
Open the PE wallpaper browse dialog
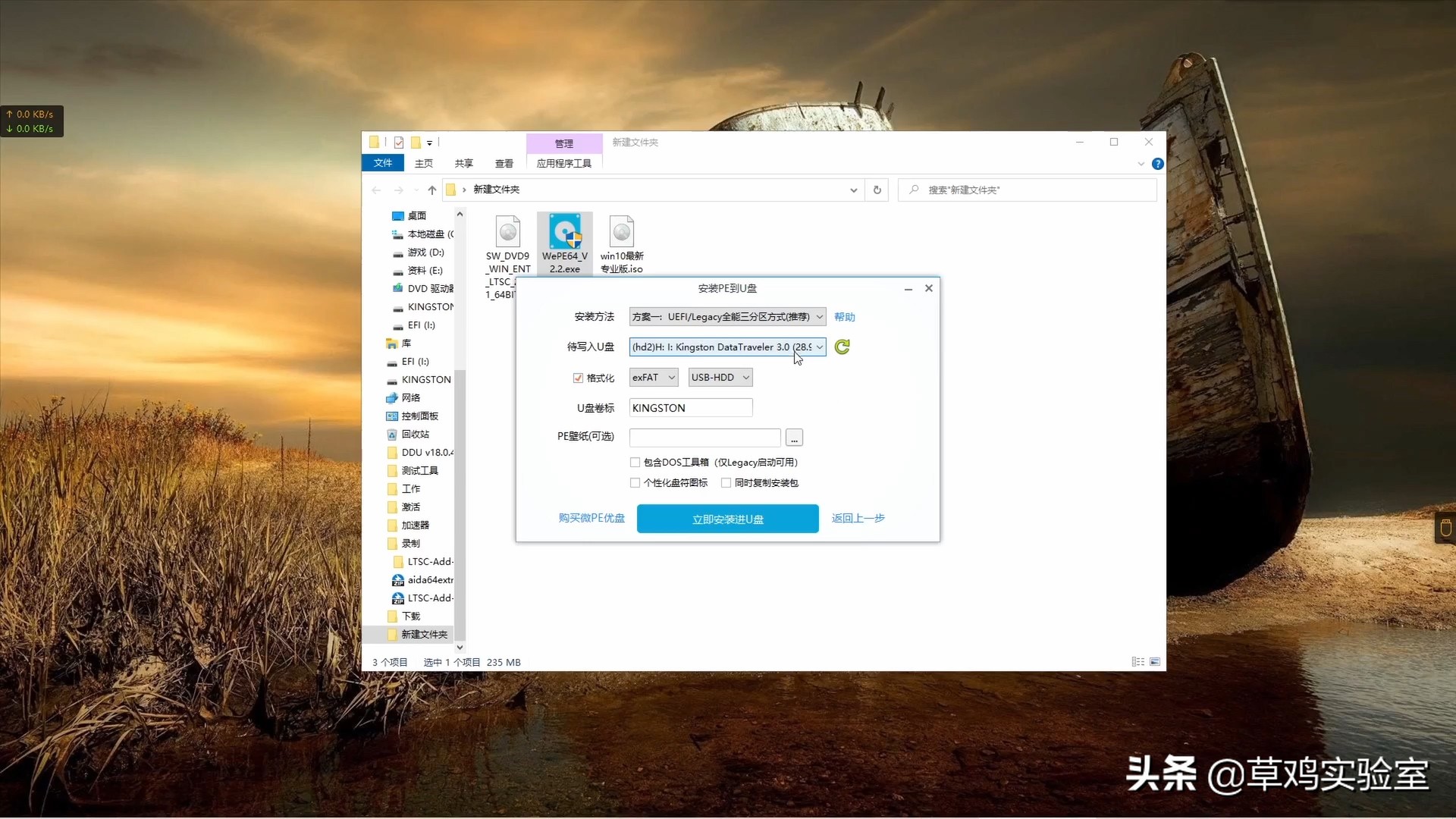coord(793,438)
